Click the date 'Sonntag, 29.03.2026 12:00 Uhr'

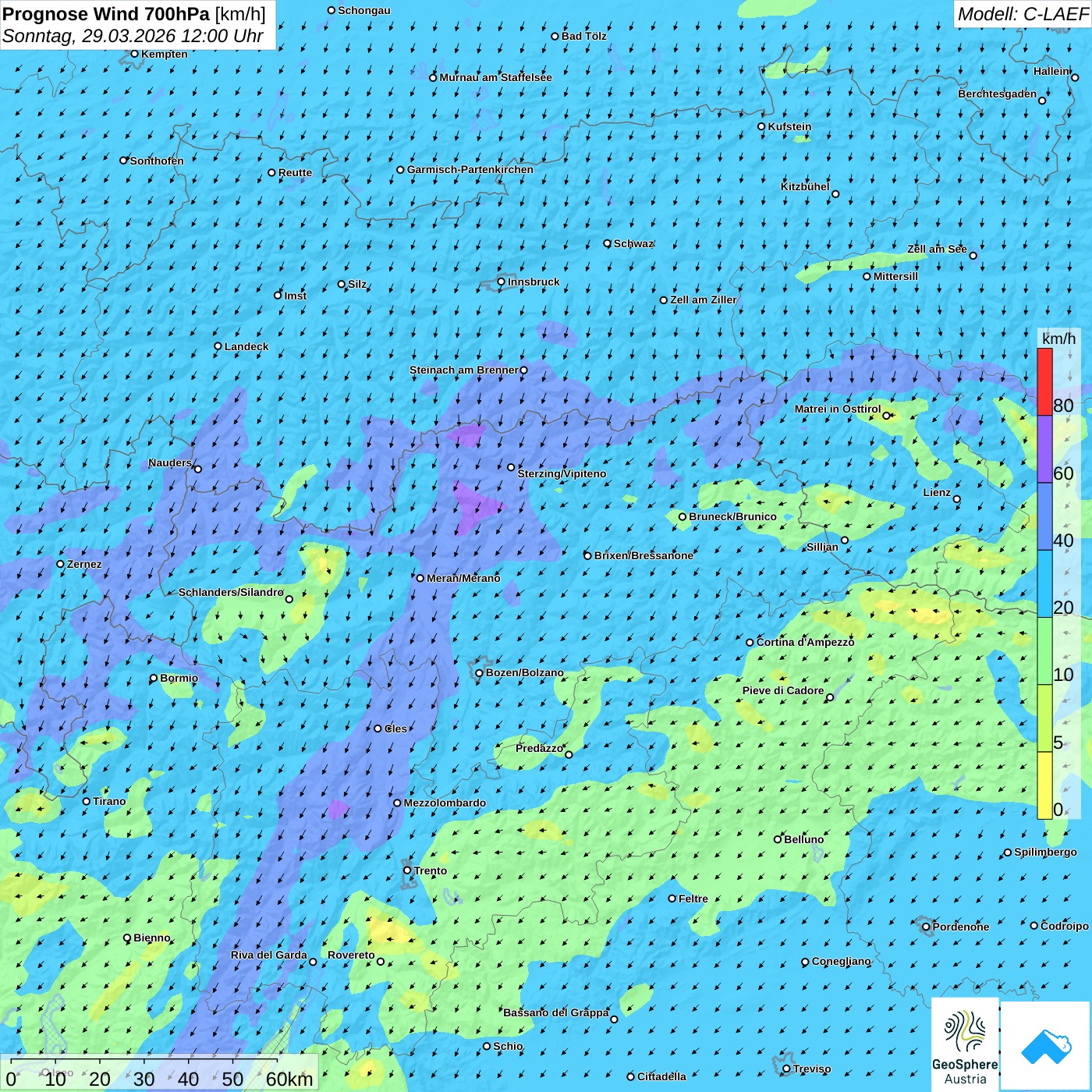(133, 36)
